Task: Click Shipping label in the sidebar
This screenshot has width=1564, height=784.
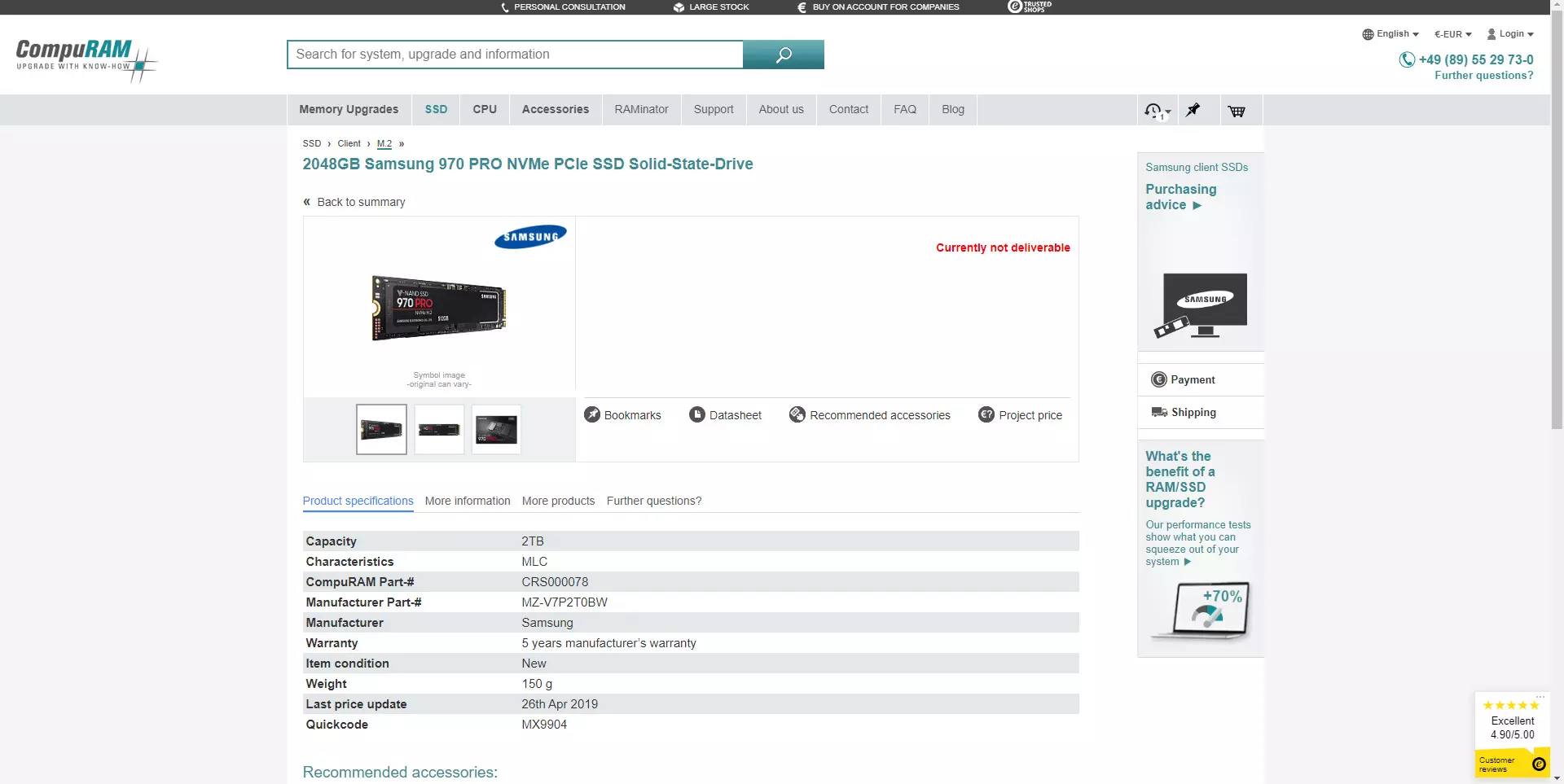Action: [x=1193, y=413]
